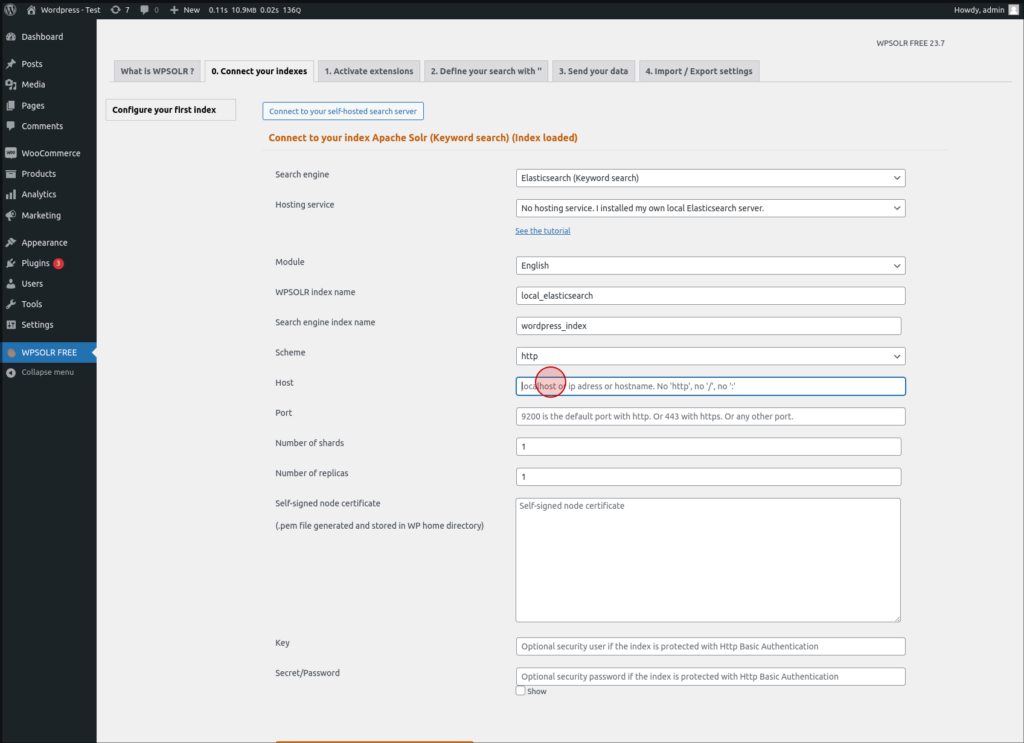Open the Module English dropdown

pyautogui.click(x=711, y=266)
